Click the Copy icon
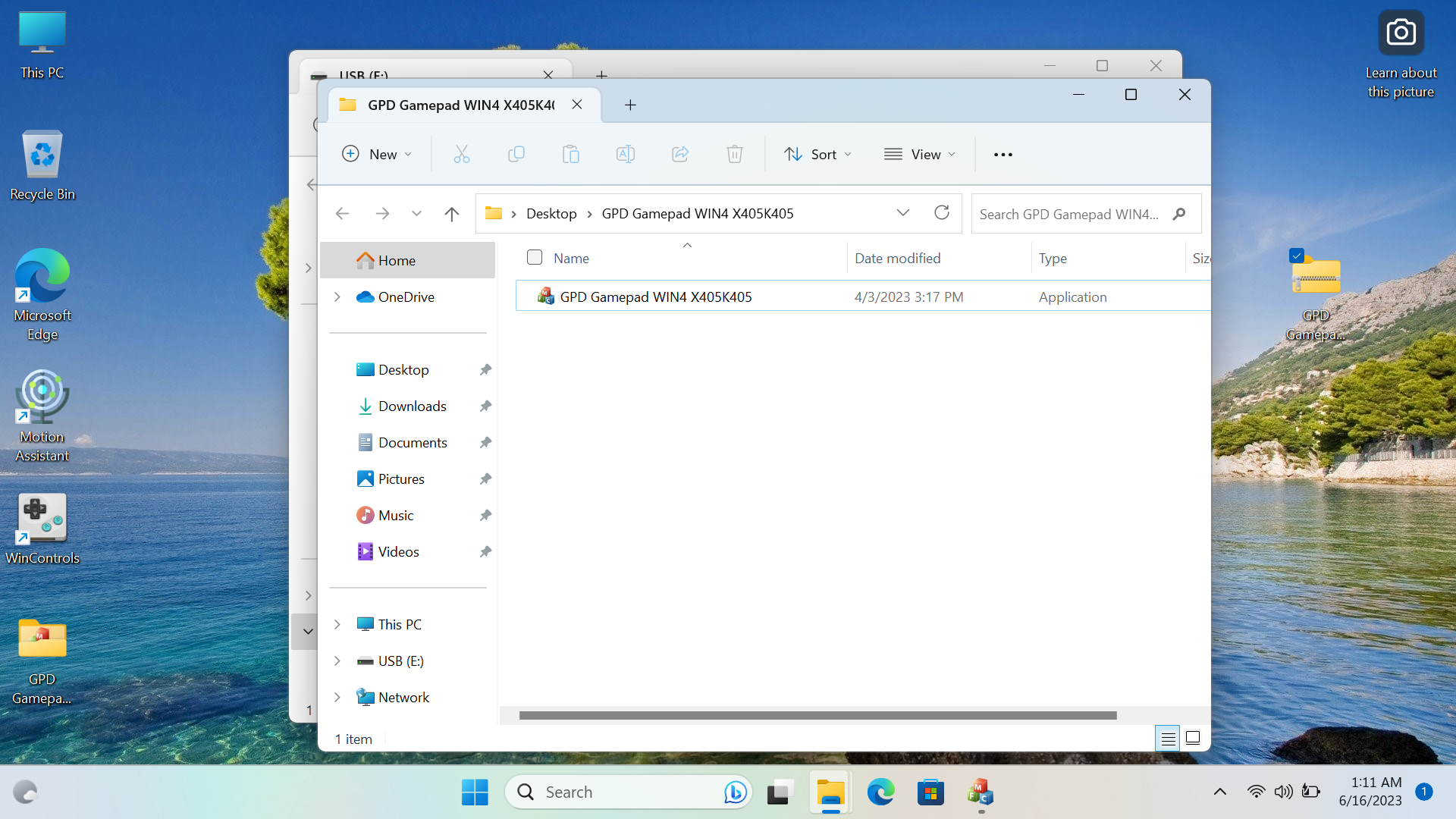The height and width of the screenshot is (819, 1456). pyautogui.click(x=516, y=154)
